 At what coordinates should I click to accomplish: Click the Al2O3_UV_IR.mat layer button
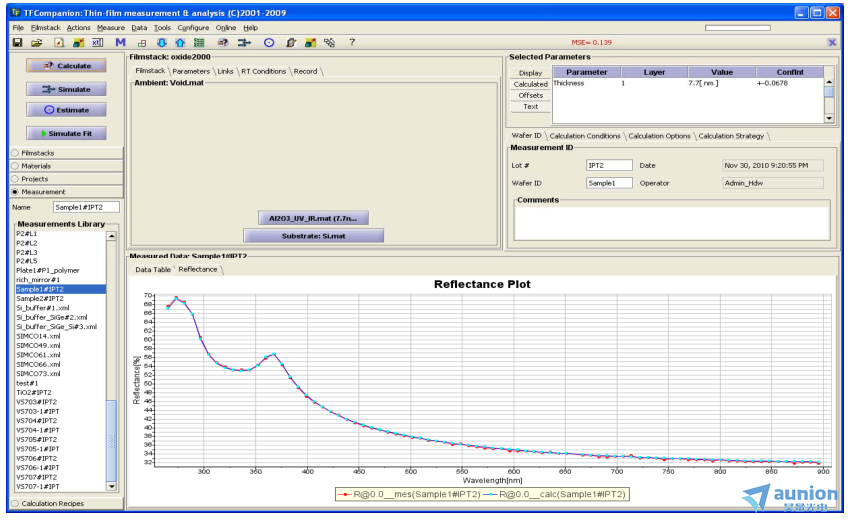click(x=313, y=218)
